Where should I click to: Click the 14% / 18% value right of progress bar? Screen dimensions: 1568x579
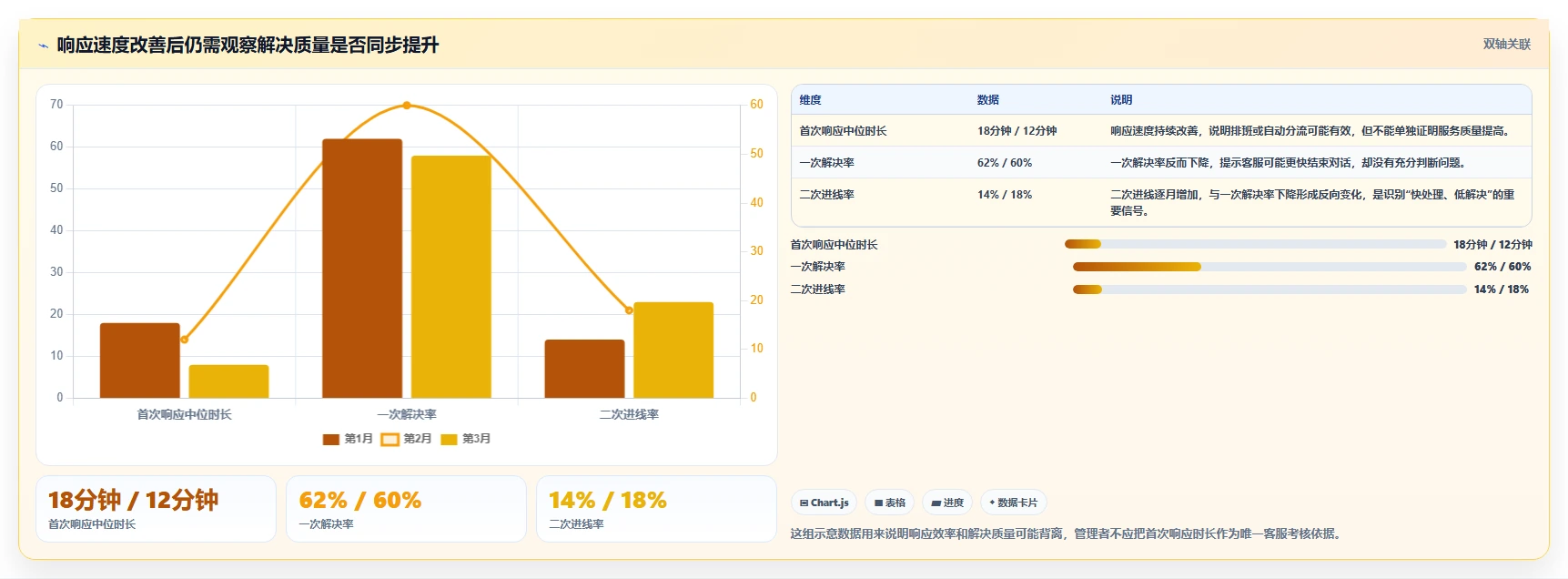[x=1502, y=289]
